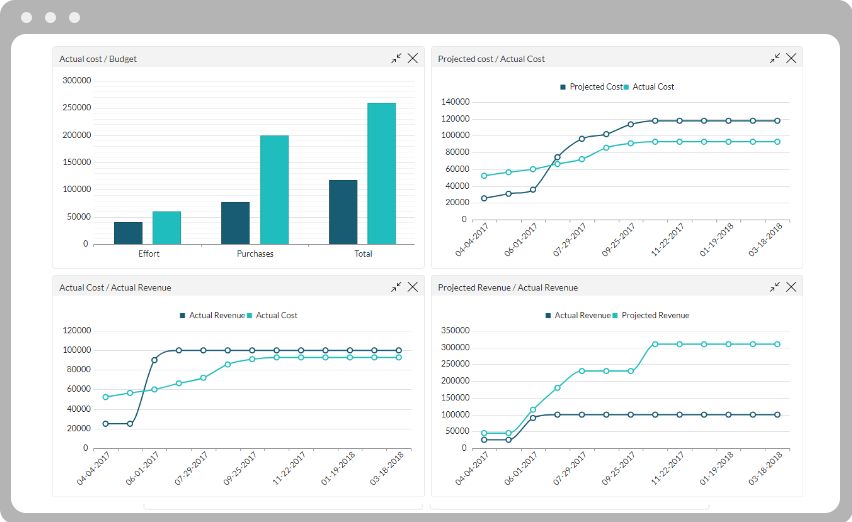This screenshot has height=522, width=852.
Task: Toggle Projected Revenue legend in bottom-right chart
Action: (654, 315)
